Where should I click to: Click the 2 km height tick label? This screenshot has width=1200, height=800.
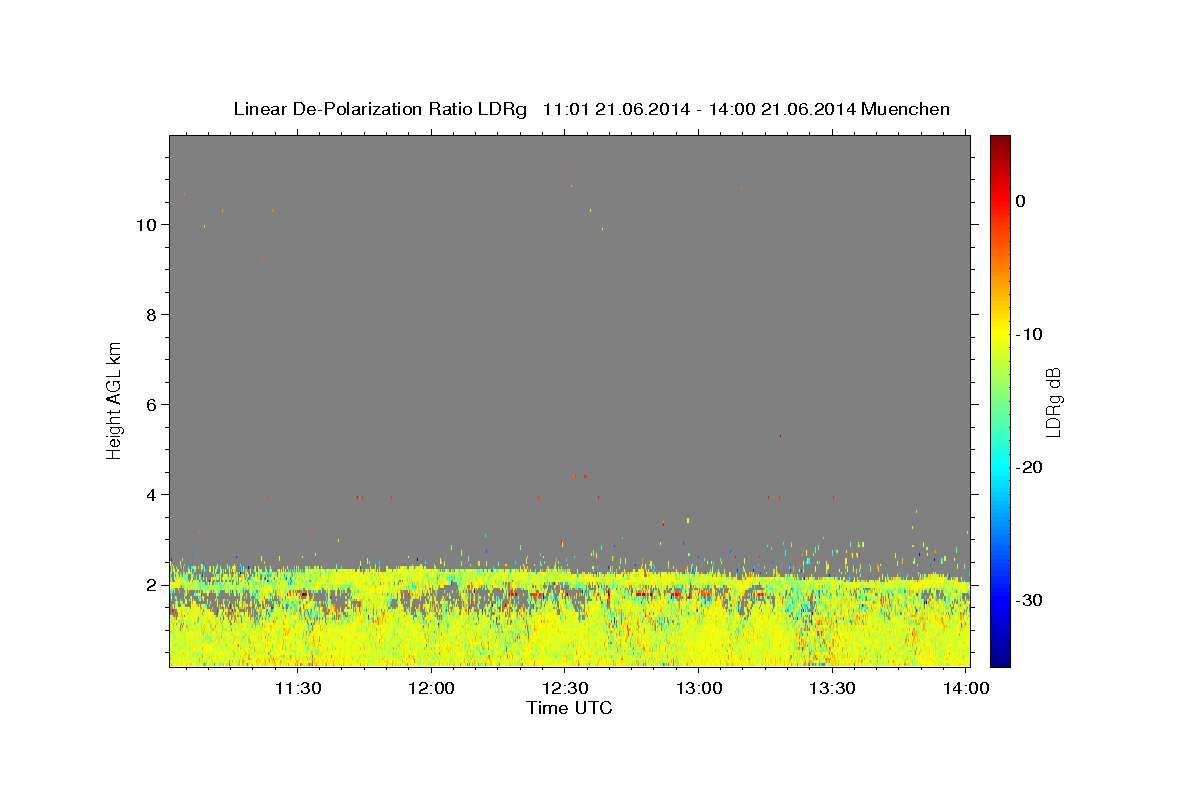(153, 585)
